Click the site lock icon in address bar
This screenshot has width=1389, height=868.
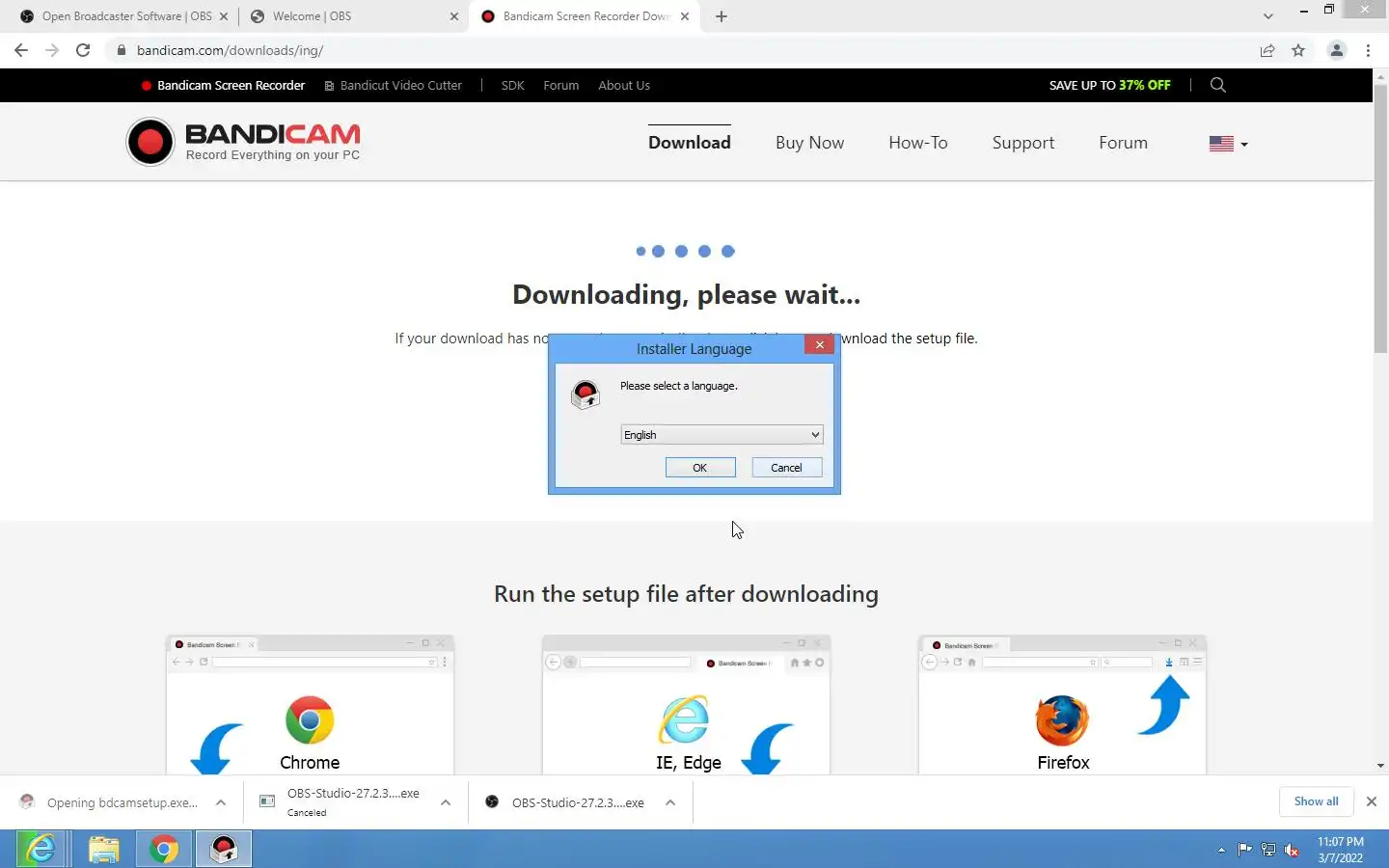121,50
